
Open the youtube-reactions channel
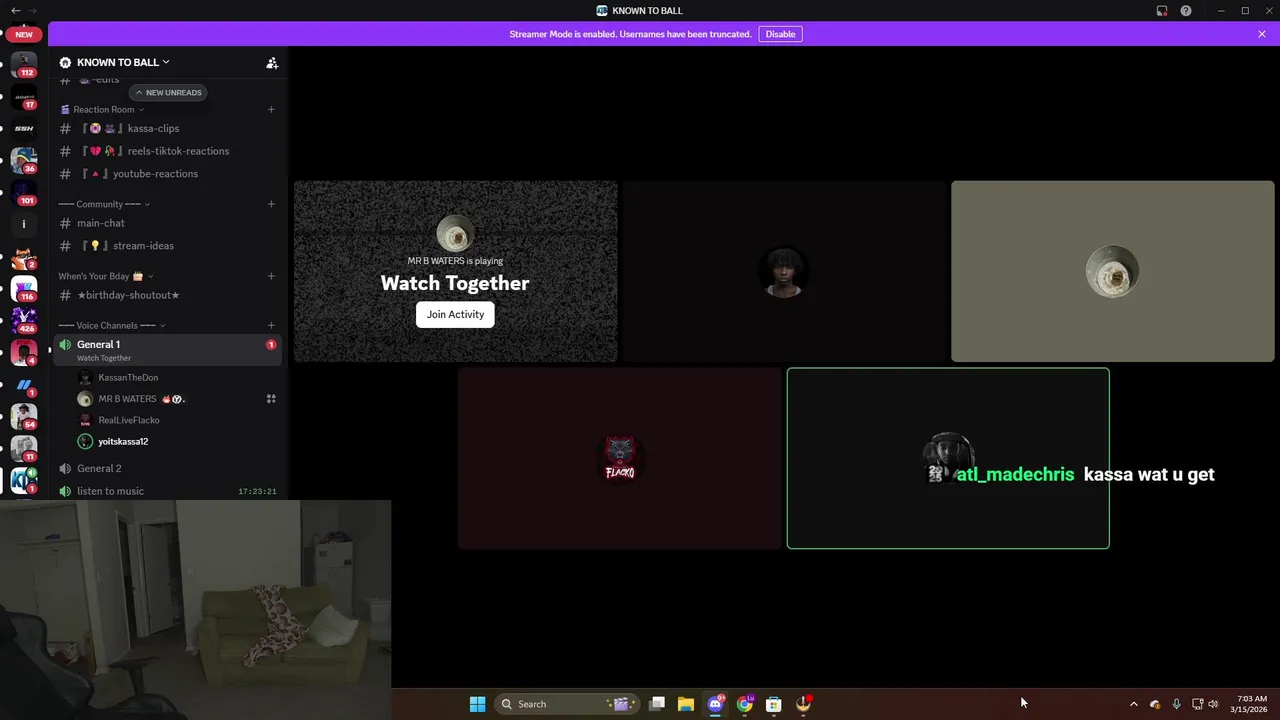[168, 174]
